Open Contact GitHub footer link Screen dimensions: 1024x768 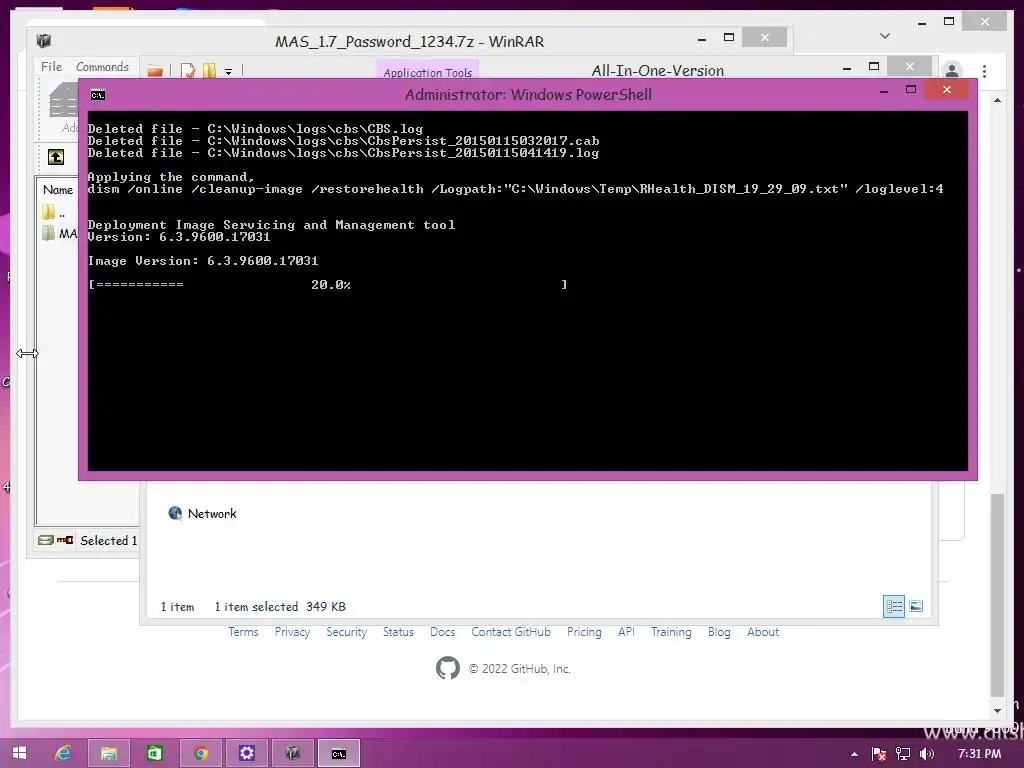(511, 632)
